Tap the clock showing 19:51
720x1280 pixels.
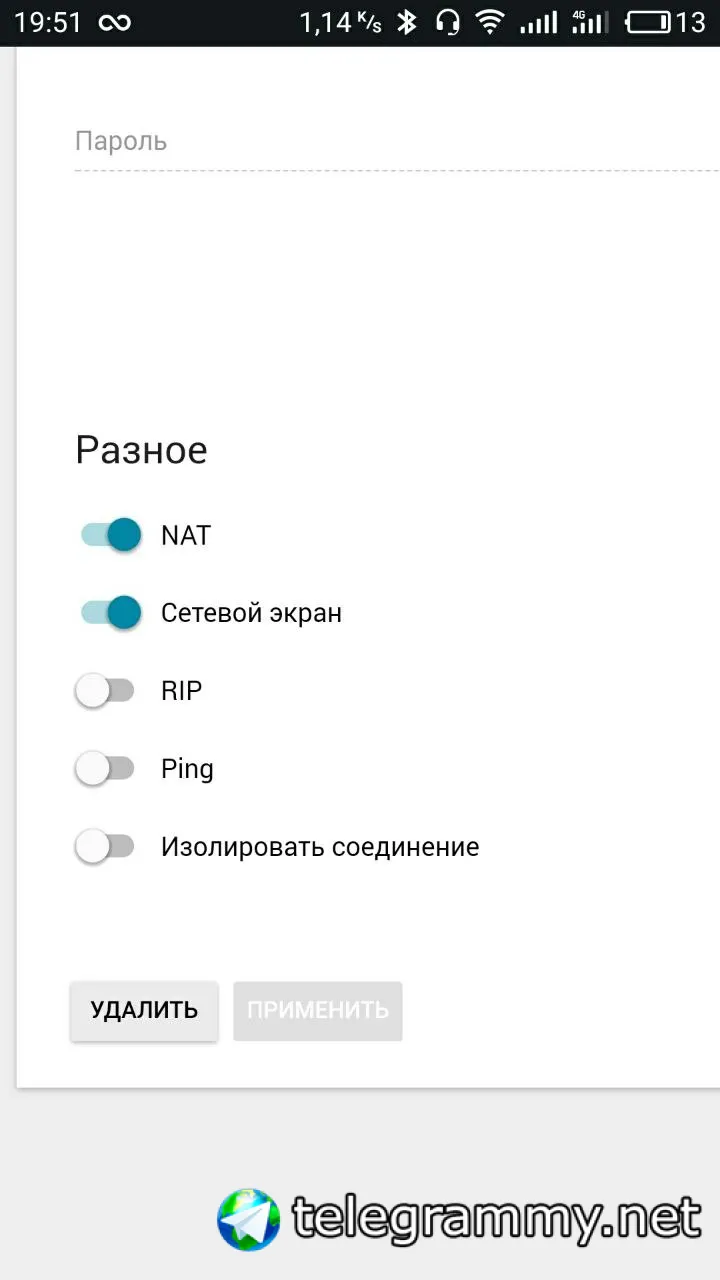47,22
